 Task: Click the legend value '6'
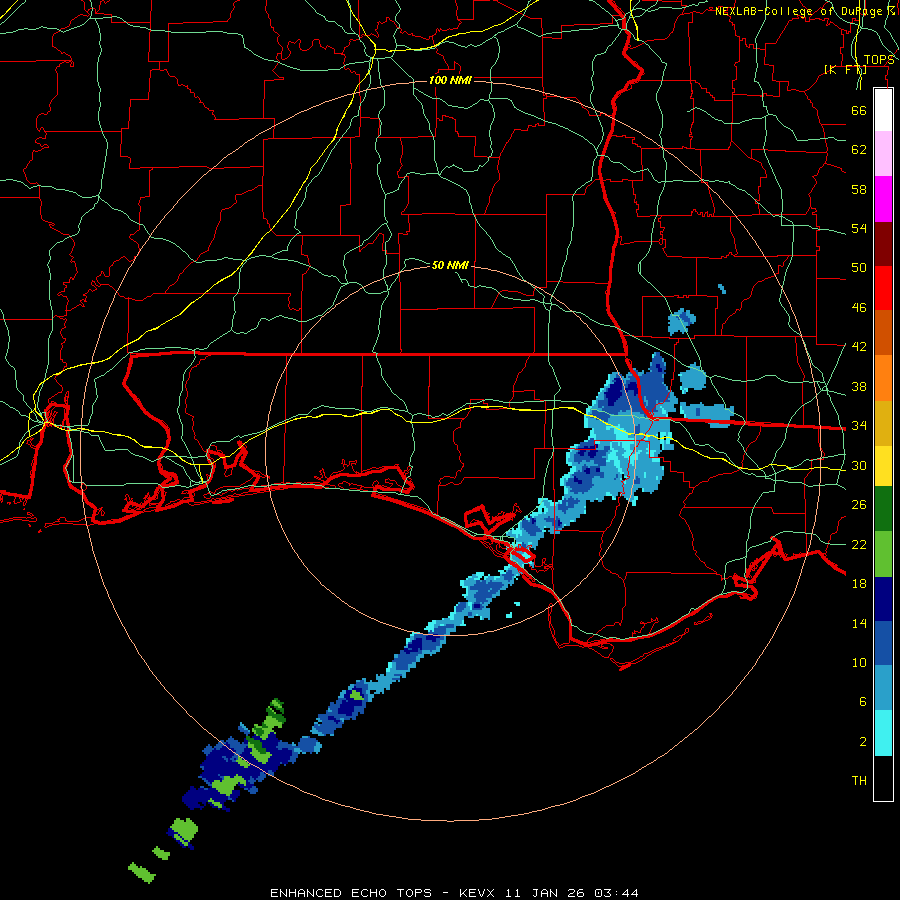[x=863, y=702]
